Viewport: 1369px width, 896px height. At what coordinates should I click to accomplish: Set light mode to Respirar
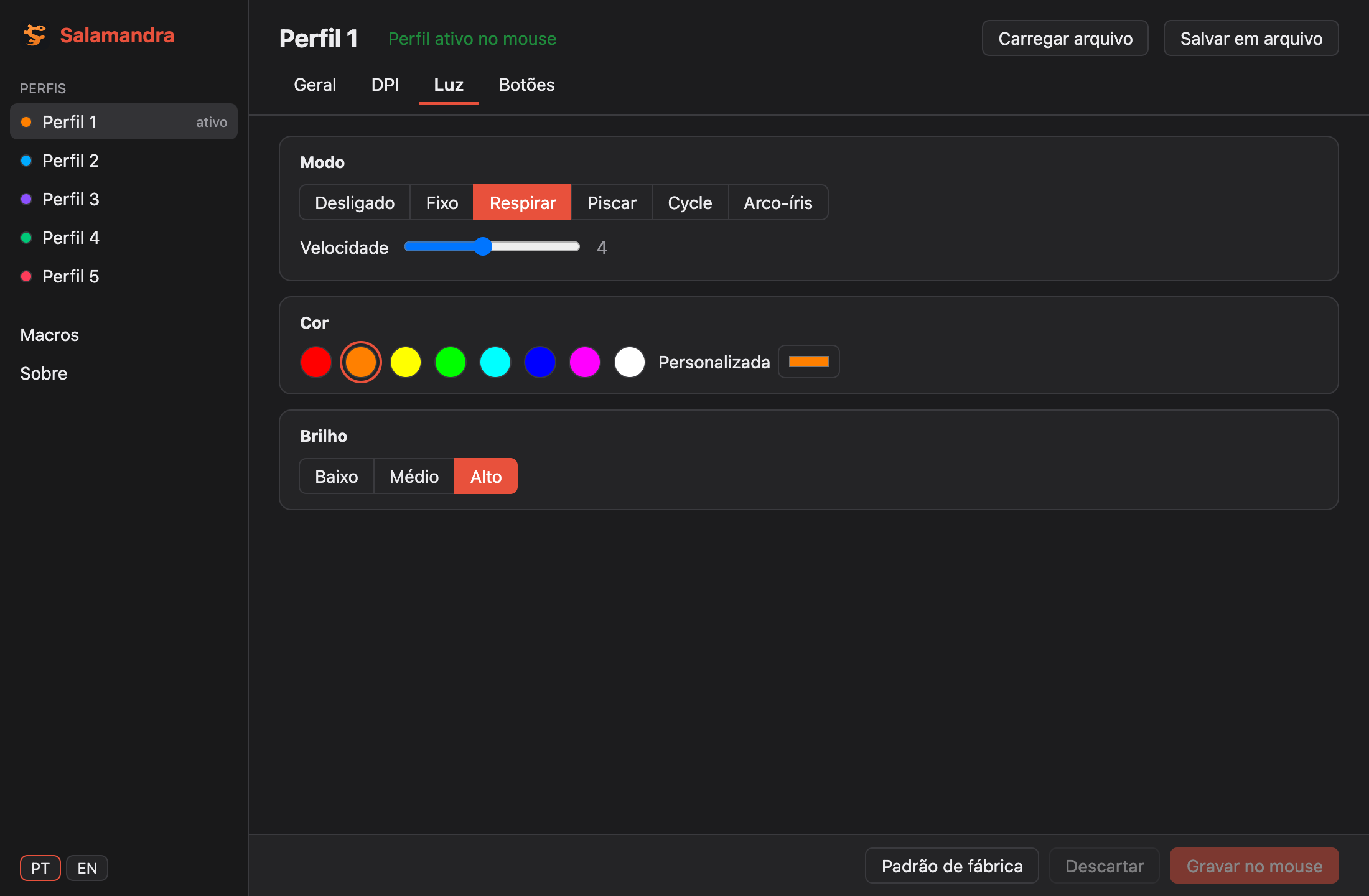[x=523, y=203]
